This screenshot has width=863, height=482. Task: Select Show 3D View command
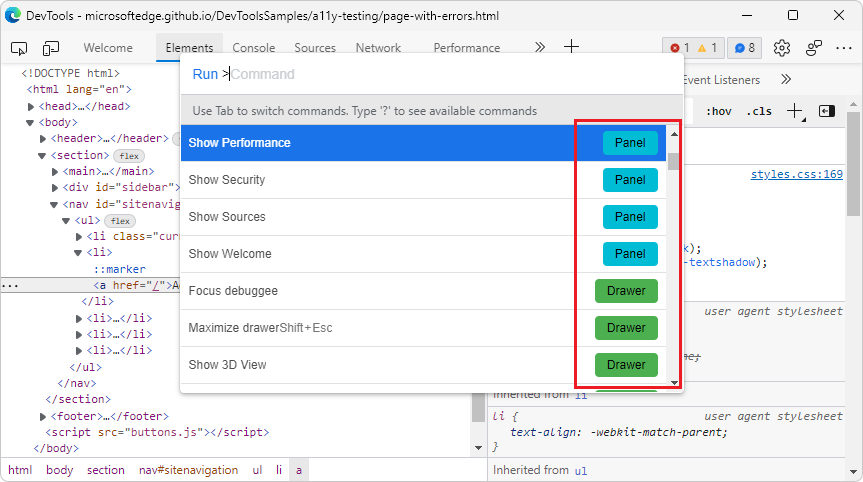(x=423, y=364)
